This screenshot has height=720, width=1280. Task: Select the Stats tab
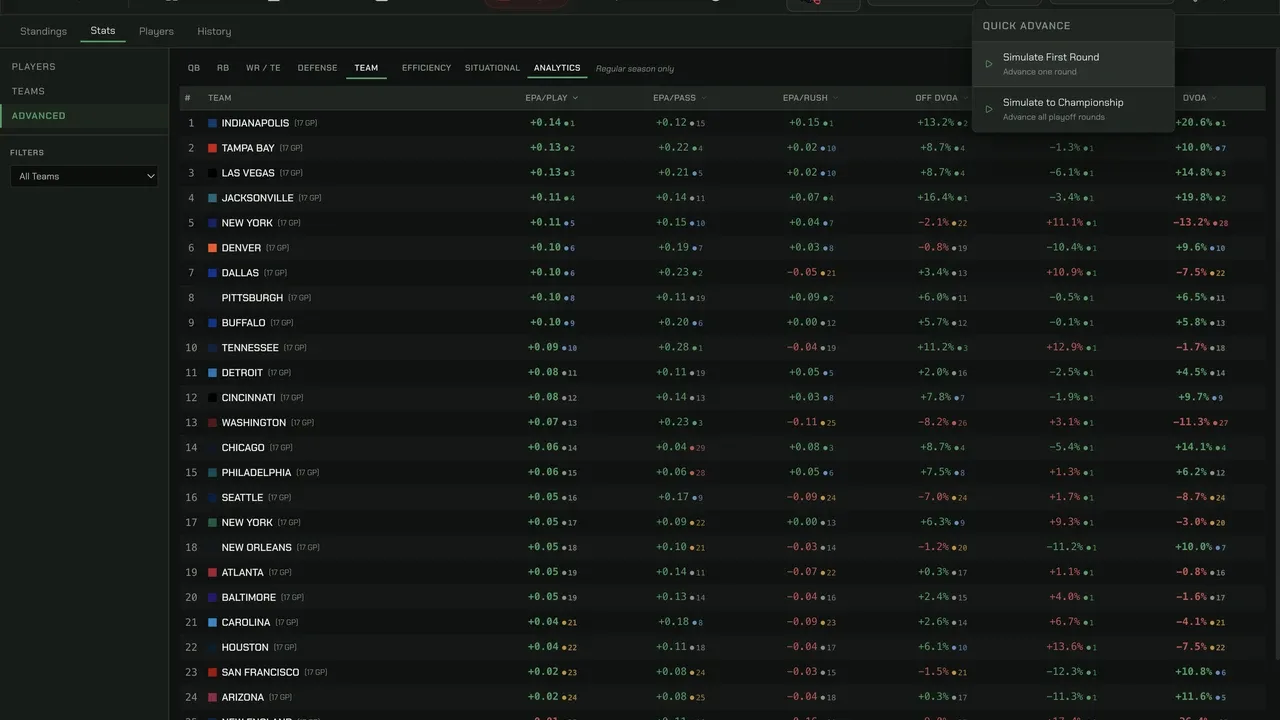pos(103,31)
